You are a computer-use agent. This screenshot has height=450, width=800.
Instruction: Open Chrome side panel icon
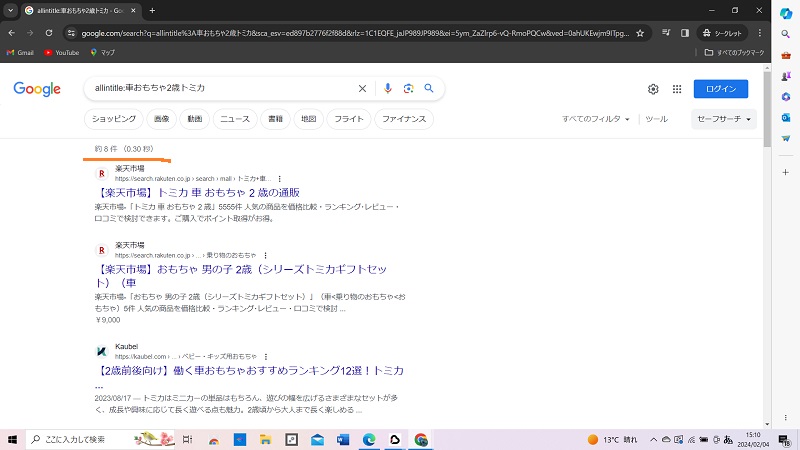click(685, 33)
